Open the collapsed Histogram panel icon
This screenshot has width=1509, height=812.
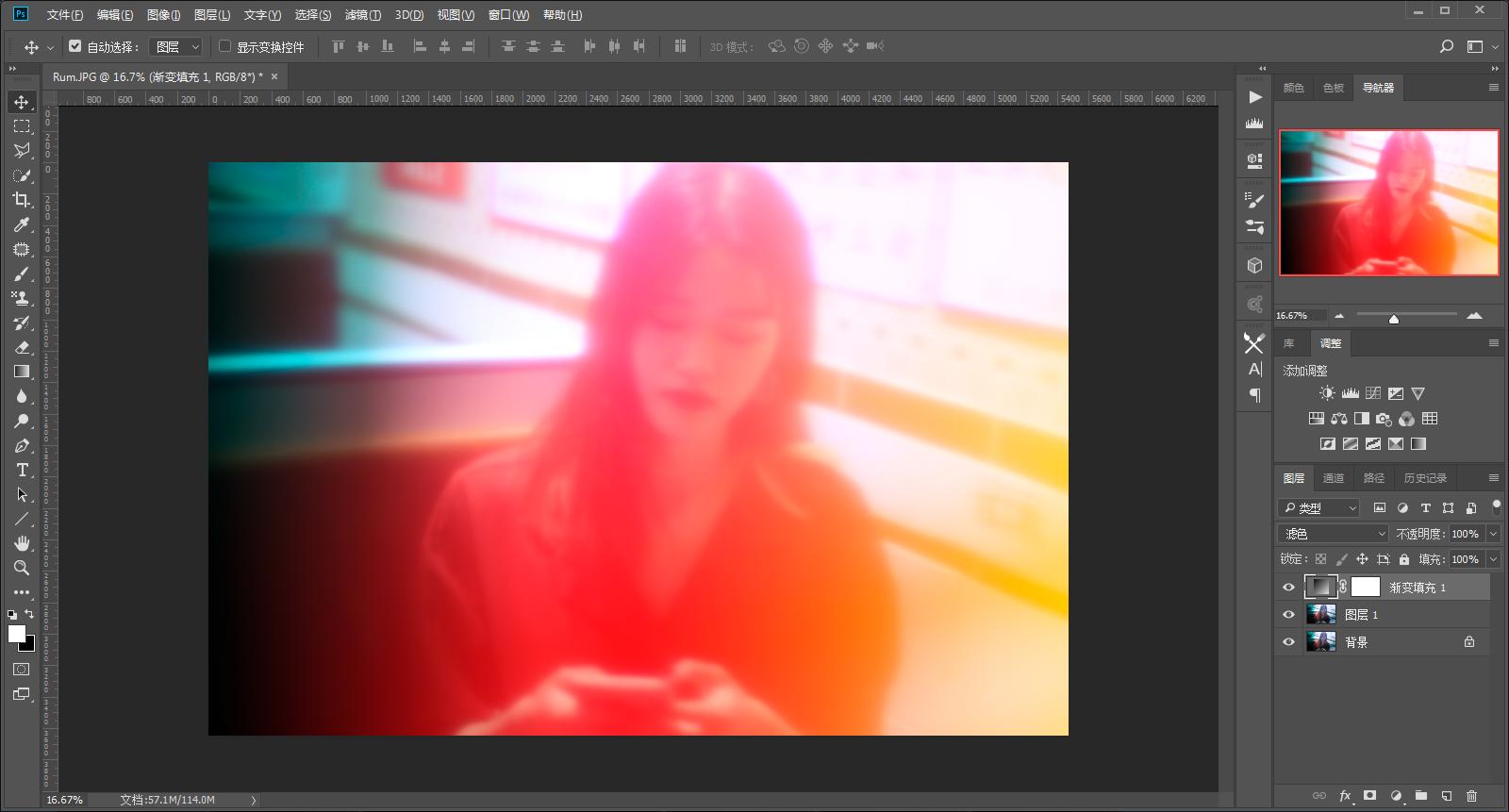1254,123
